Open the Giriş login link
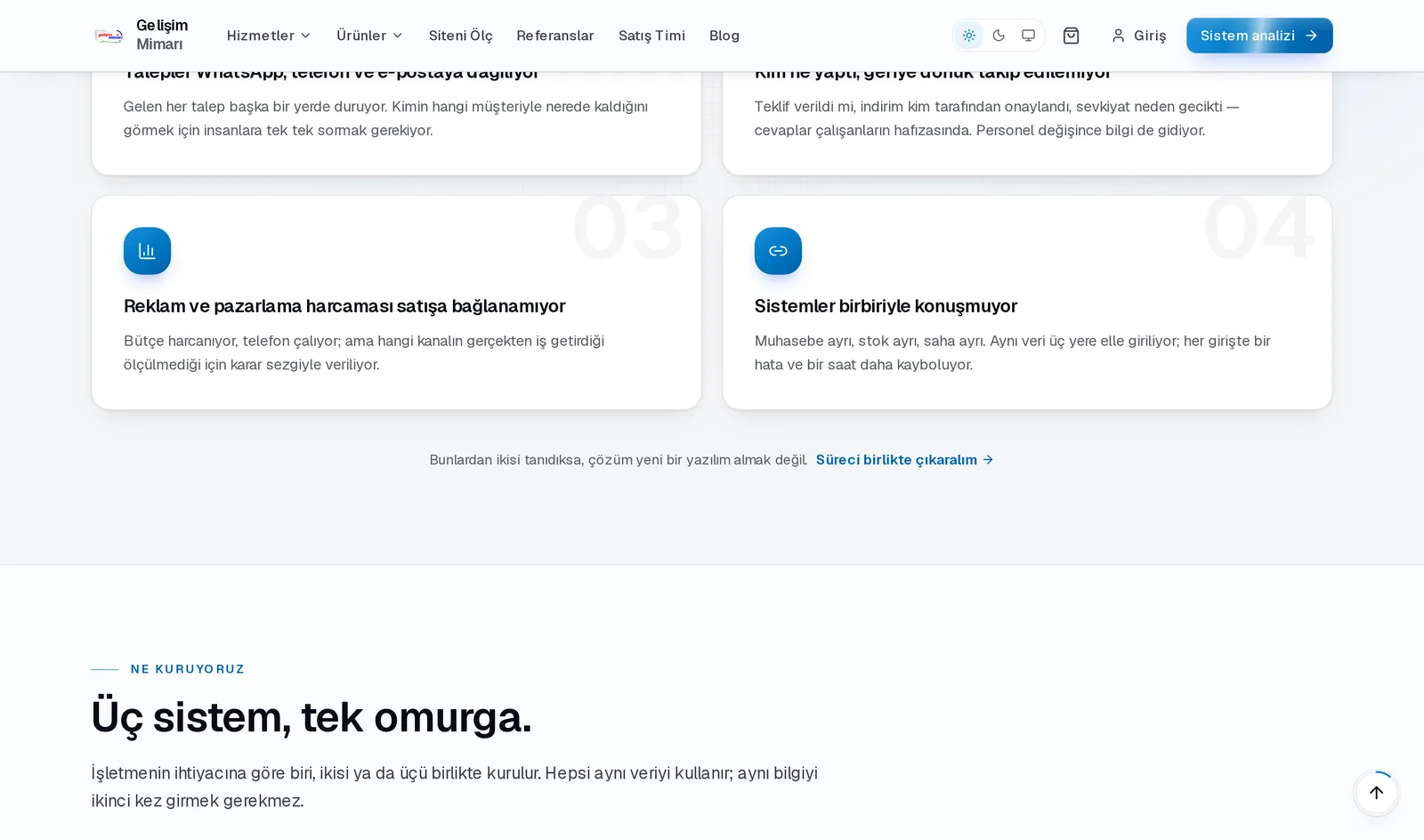This screenshot has width=1424, height=840. click(x=1138, y=36)
